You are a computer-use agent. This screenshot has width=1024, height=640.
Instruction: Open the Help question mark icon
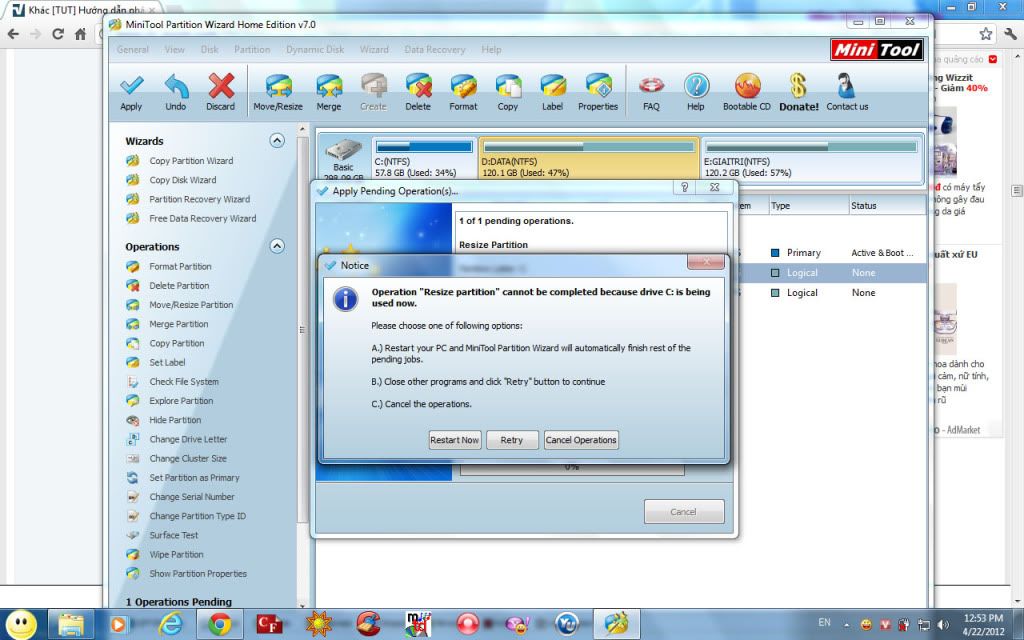point(696,86)
